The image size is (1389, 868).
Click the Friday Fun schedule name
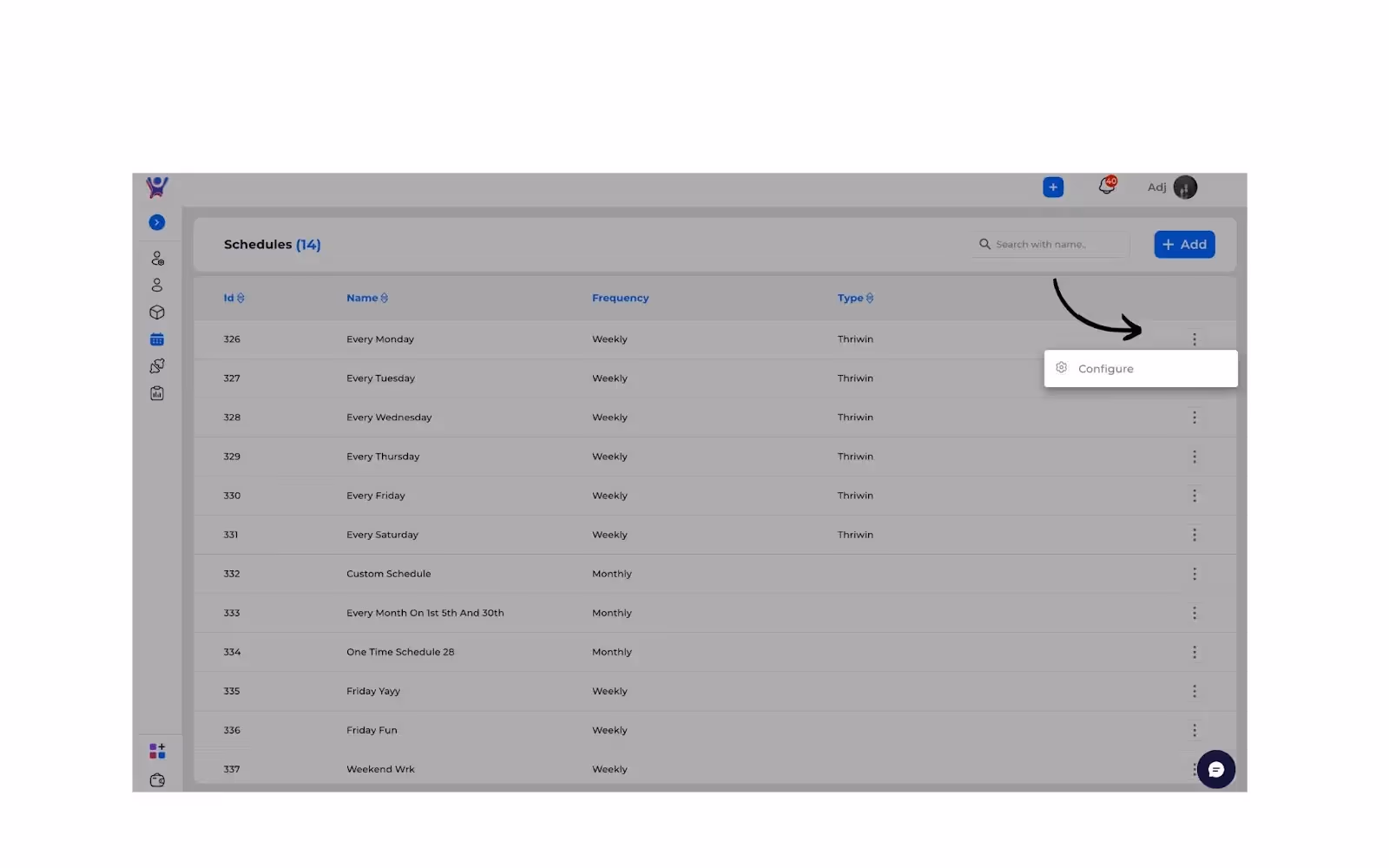coord(372,730)
